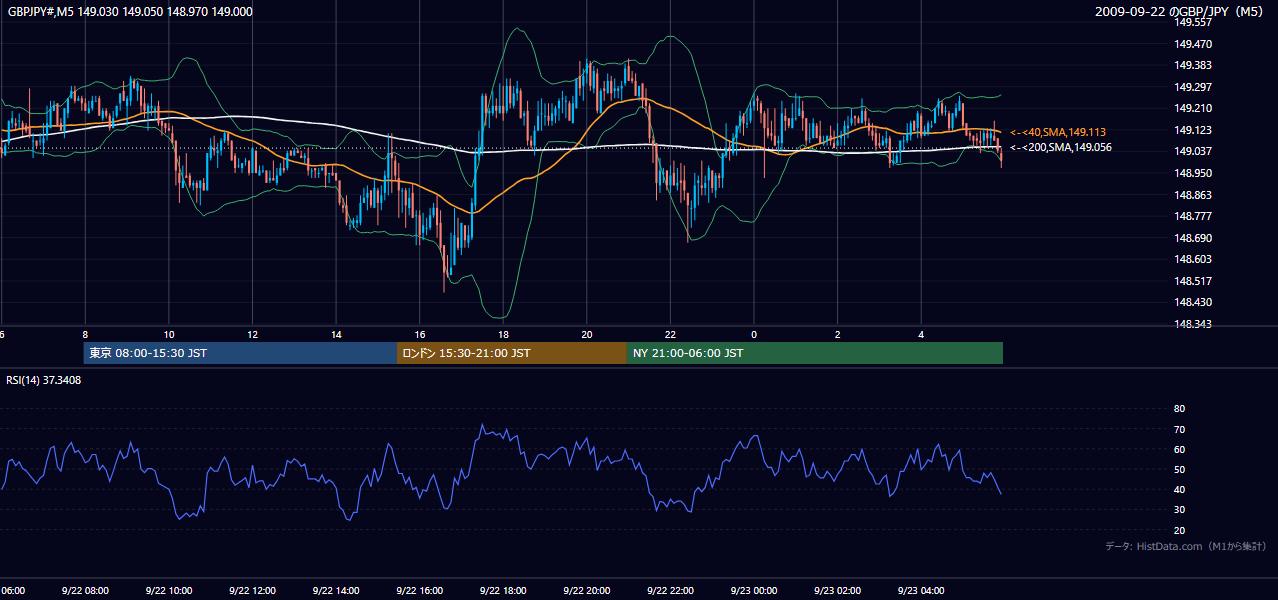
Task: Click price axis value 148.343
Action: pyautogui.click(x=1193, y=324)
